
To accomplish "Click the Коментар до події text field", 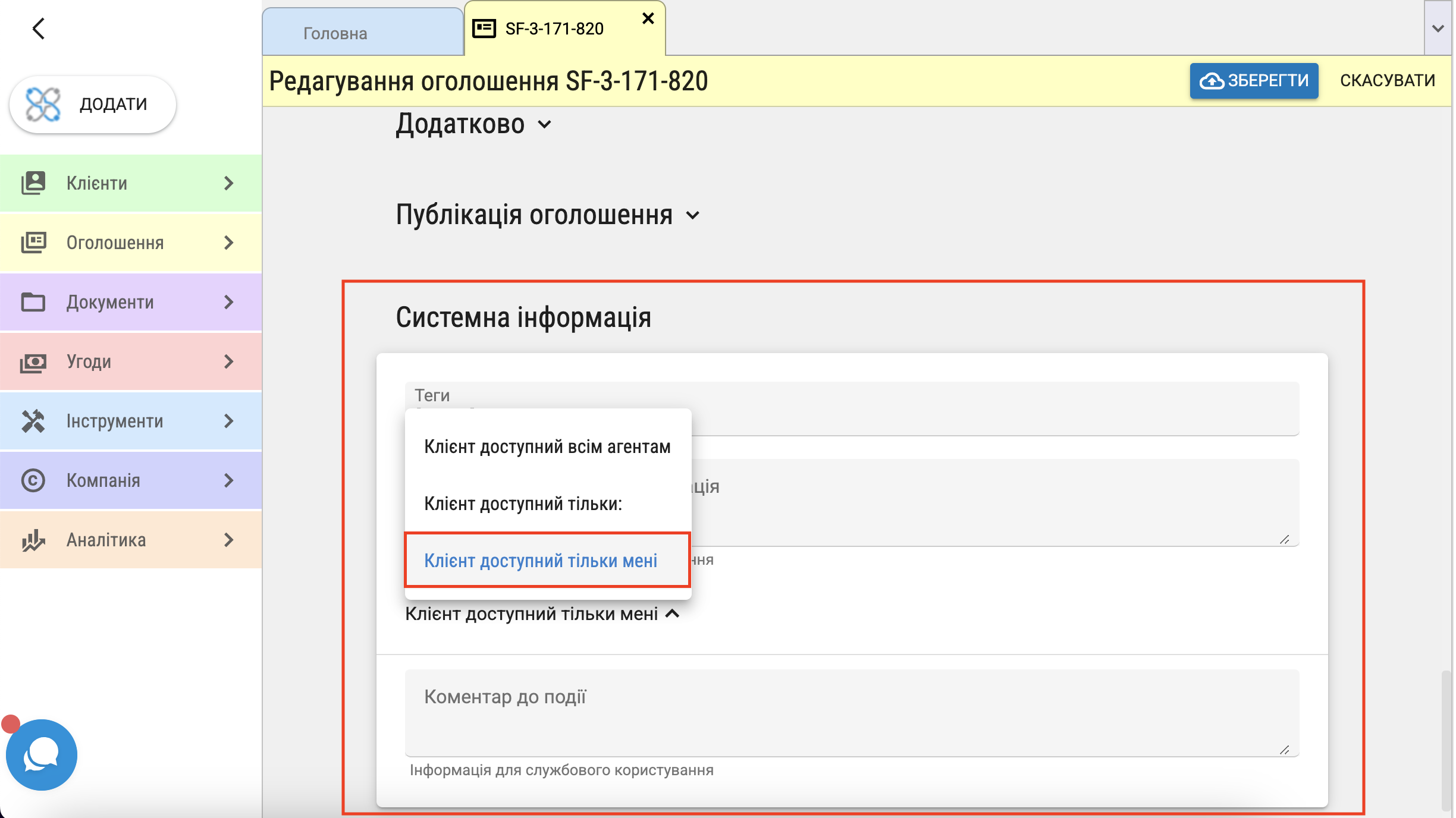I will [851, 713].
